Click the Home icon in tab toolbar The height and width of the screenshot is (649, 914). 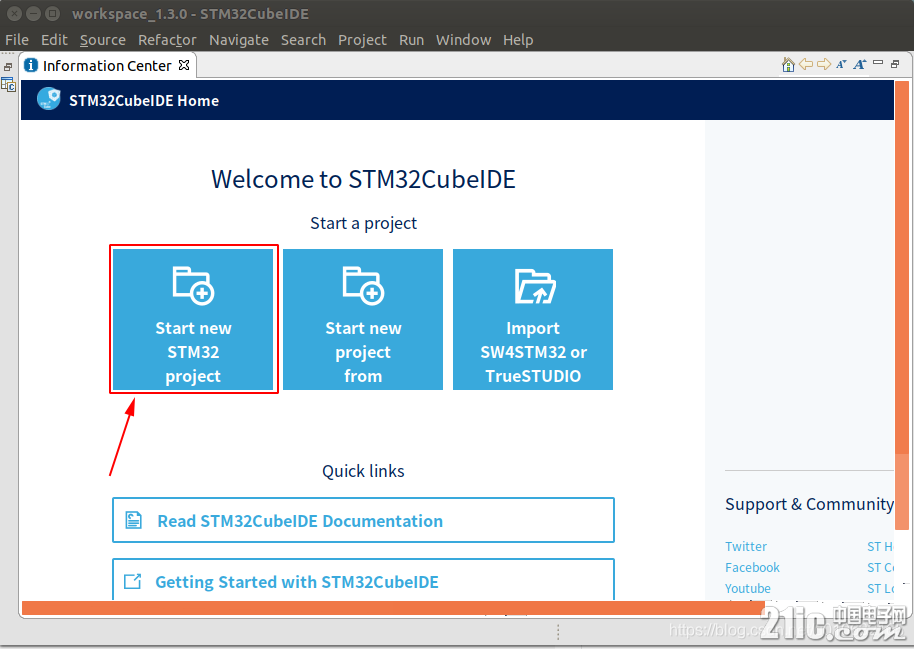point(788,65)
